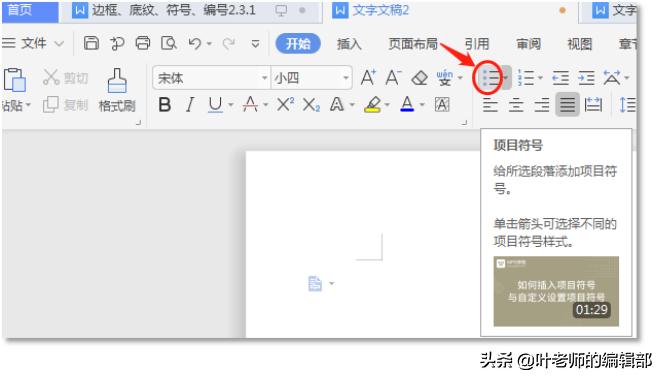
Task: Open the font size 小四 dropdown
Action: [x=345, y=78]
